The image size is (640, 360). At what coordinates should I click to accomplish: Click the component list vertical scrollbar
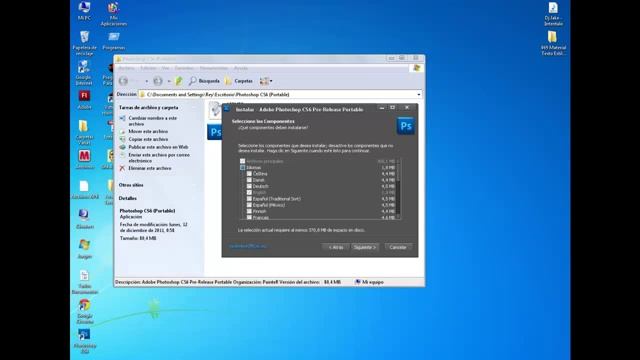(x=398, y=189)
